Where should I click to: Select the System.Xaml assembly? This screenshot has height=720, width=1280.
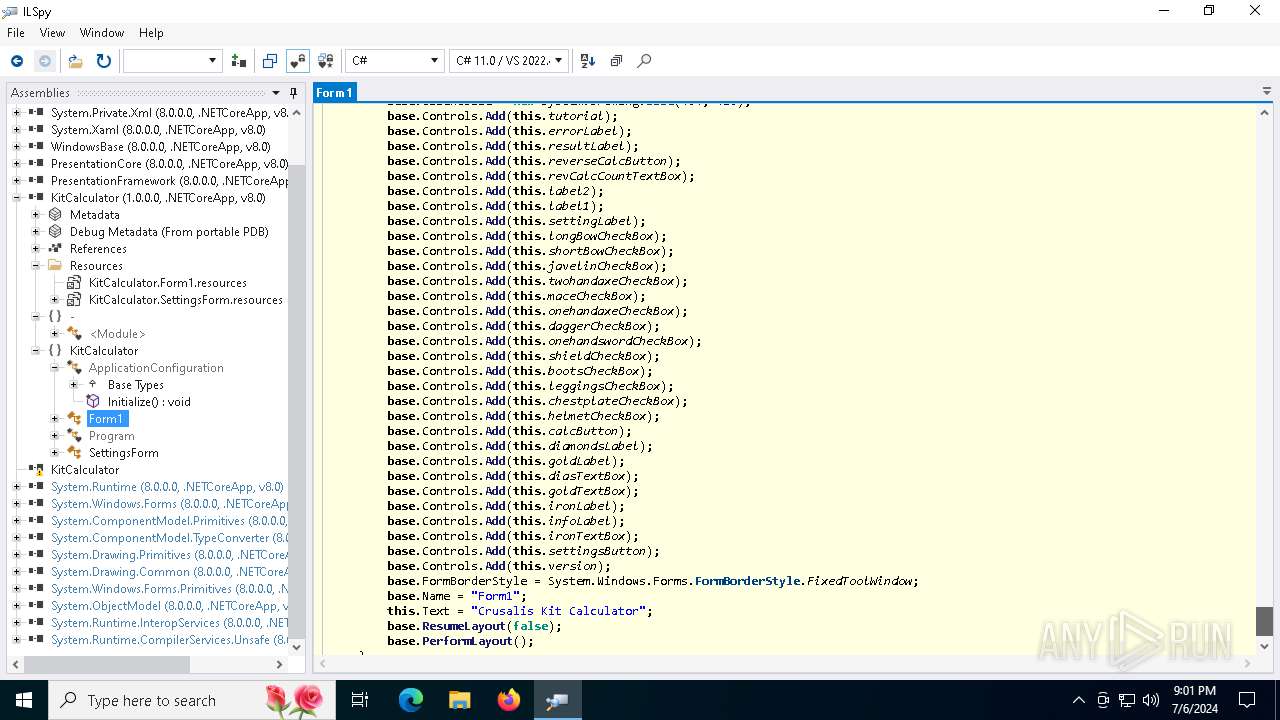click(x=158, y=130)
